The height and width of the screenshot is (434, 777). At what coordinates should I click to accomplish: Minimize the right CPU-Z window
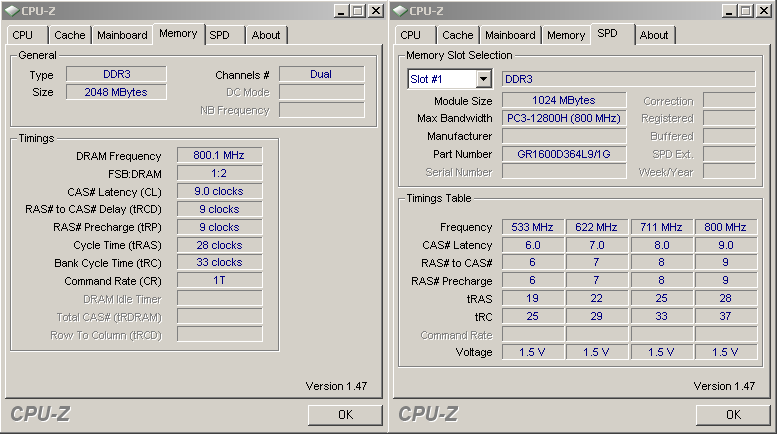[728, 11]
